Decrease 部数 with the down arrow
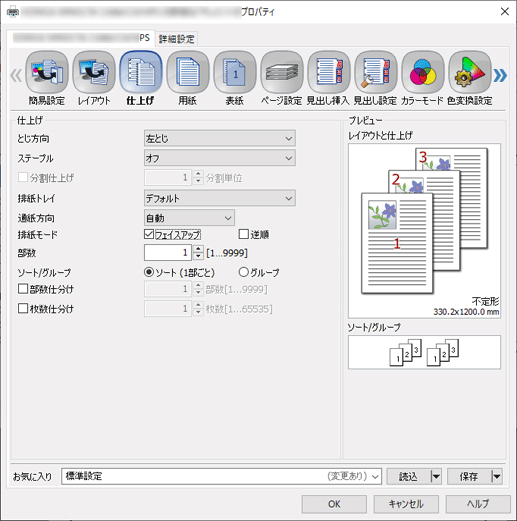Image resolution: width=517 pixels, height=521 pixels. (198, 256)
